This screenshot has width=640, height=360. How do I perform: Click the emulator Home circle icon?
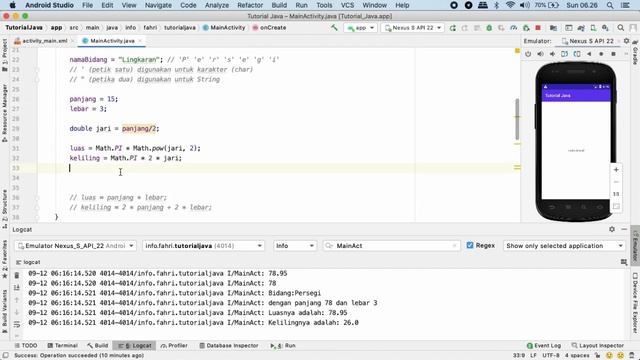(601, 54)
